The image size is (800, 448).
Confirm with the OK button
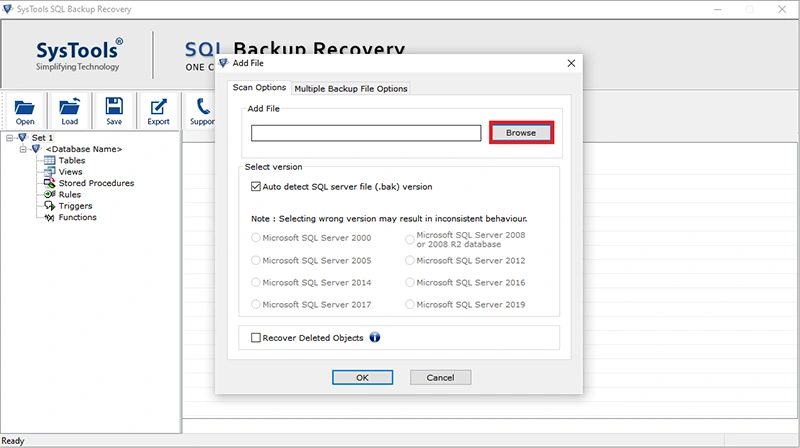tap(362, 378)
